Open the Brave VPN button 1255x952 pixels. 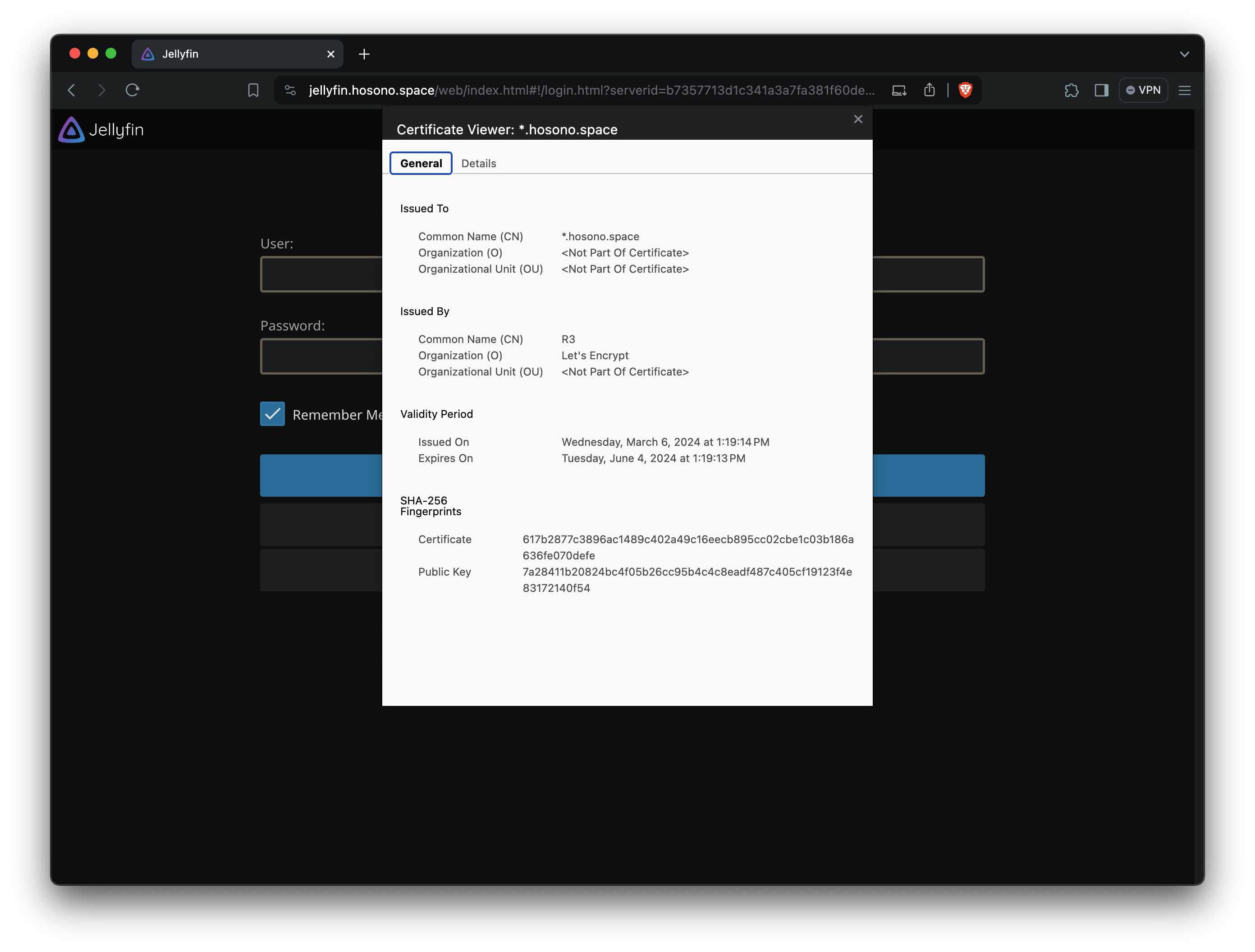[1143, 90]
